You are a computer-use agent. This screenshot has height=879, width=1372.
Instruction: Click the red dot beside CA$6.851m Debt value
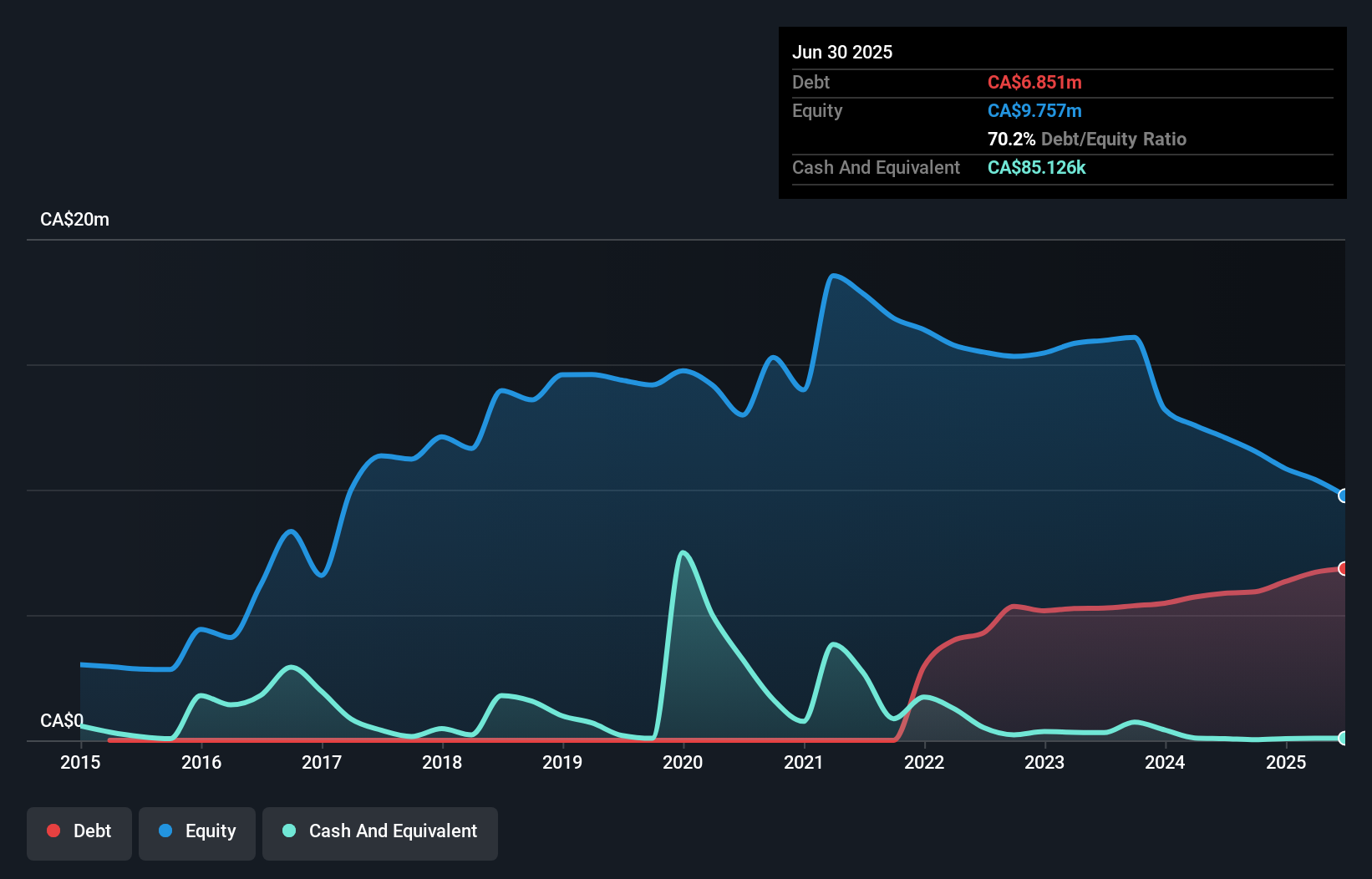point(53,831)
